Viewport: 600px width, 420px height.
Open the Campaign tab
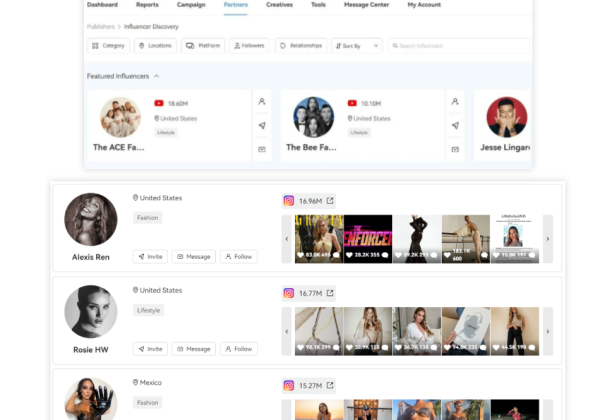[x=191, y=5]
